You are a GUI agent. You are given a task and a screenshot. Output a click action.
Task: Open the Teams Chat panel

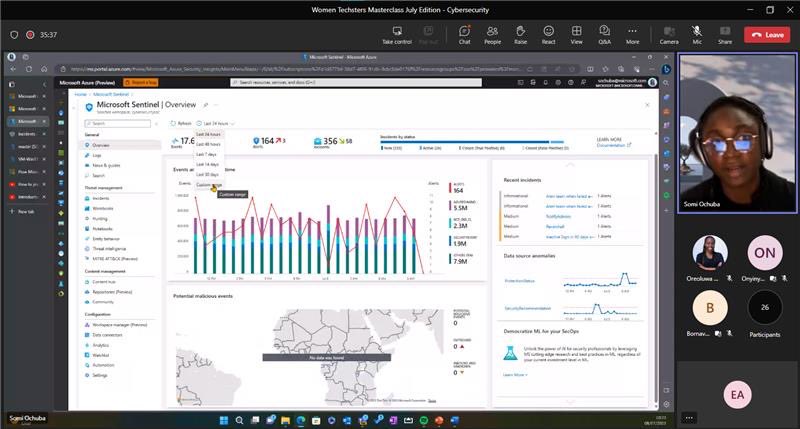[464, 35]
